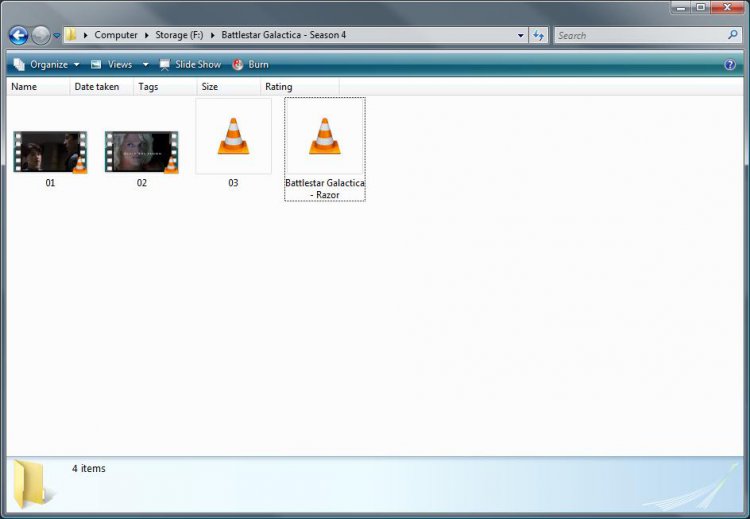Select the 03 VLC cone file icon
Viewport: 750px width, 519px height.
(x=233, y=136)
